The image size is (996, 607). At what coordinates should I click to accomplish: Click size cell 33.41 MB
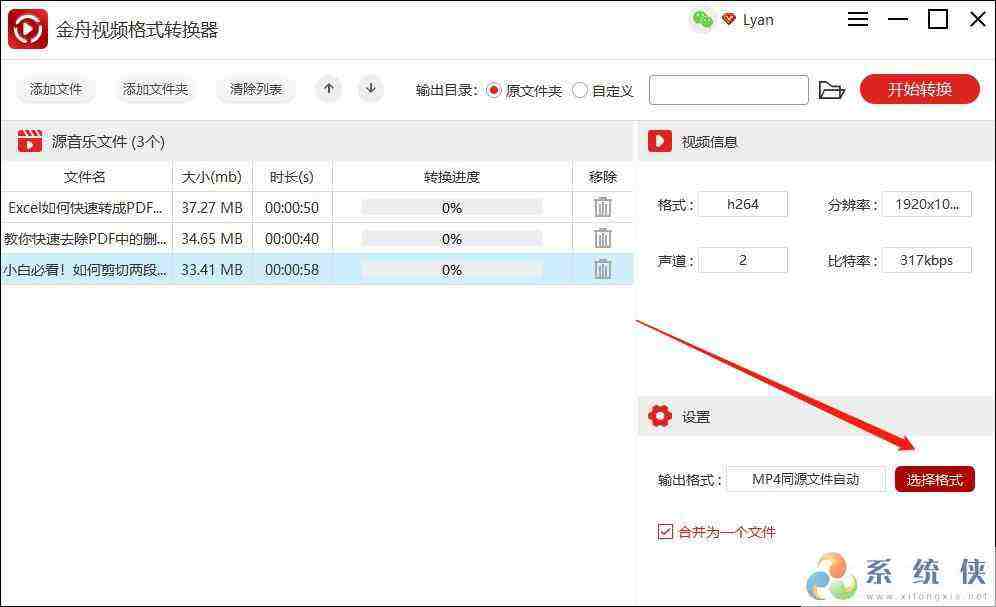pos(212,270)
